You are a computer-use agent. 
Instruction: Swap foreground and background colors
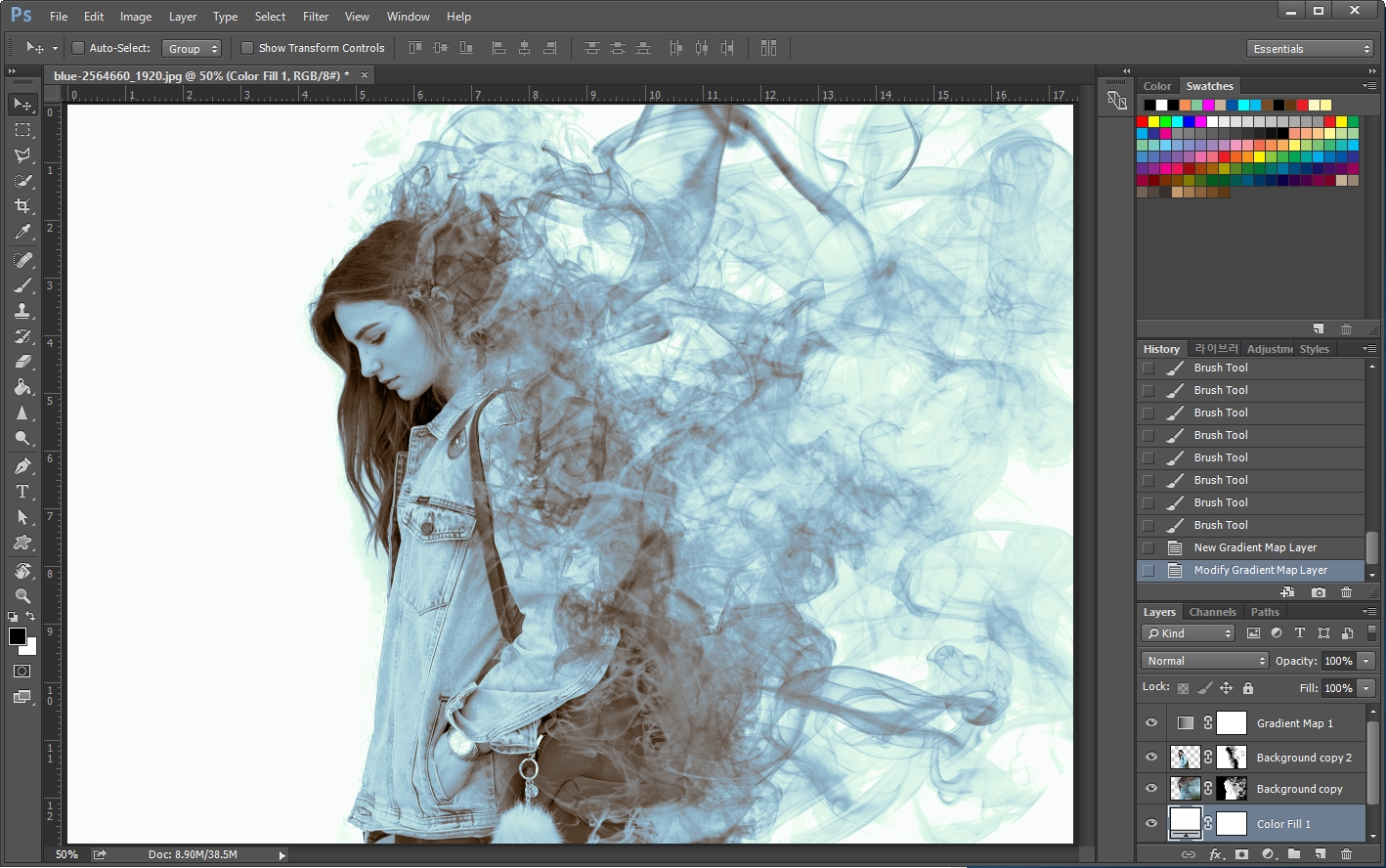click(x=31, y=617)
